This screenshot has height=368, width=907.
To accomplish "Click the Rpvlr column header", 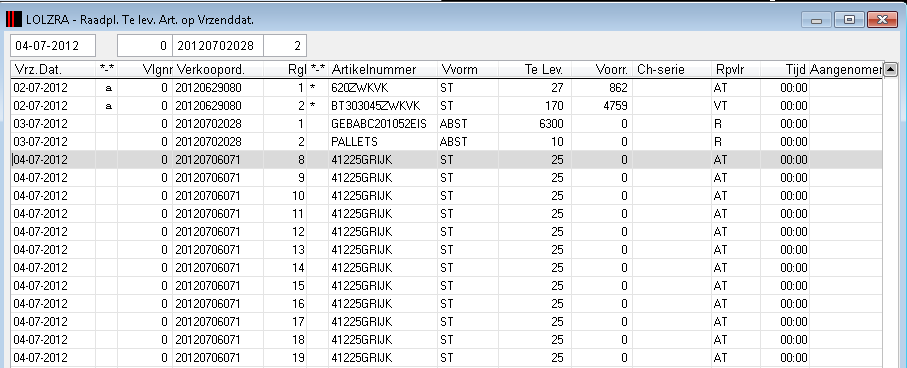I will (x=736, y=70).
